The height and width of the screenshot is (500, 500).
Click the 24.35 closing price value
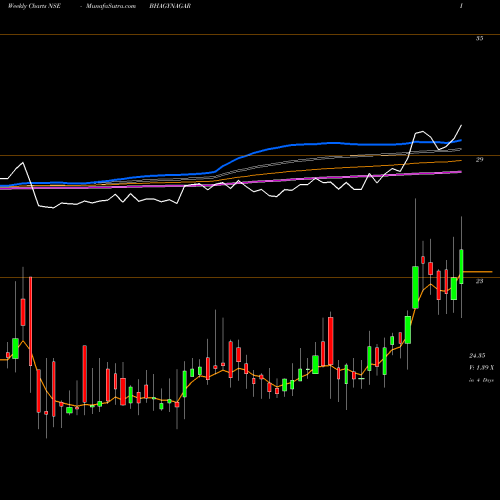pyautogui.click(x=477, y=356)
